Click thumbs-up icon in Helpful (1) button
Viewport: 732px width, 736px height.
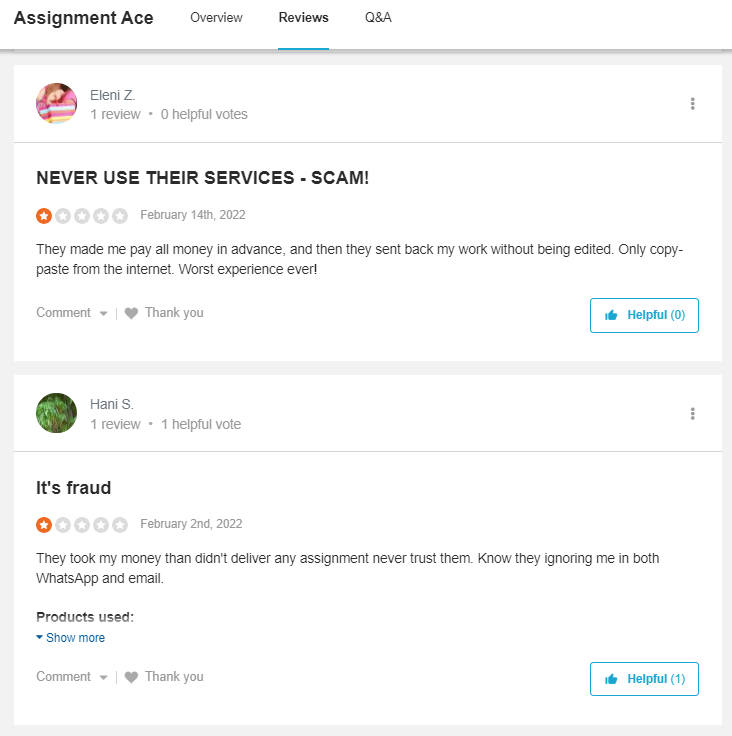coord(611,679)
